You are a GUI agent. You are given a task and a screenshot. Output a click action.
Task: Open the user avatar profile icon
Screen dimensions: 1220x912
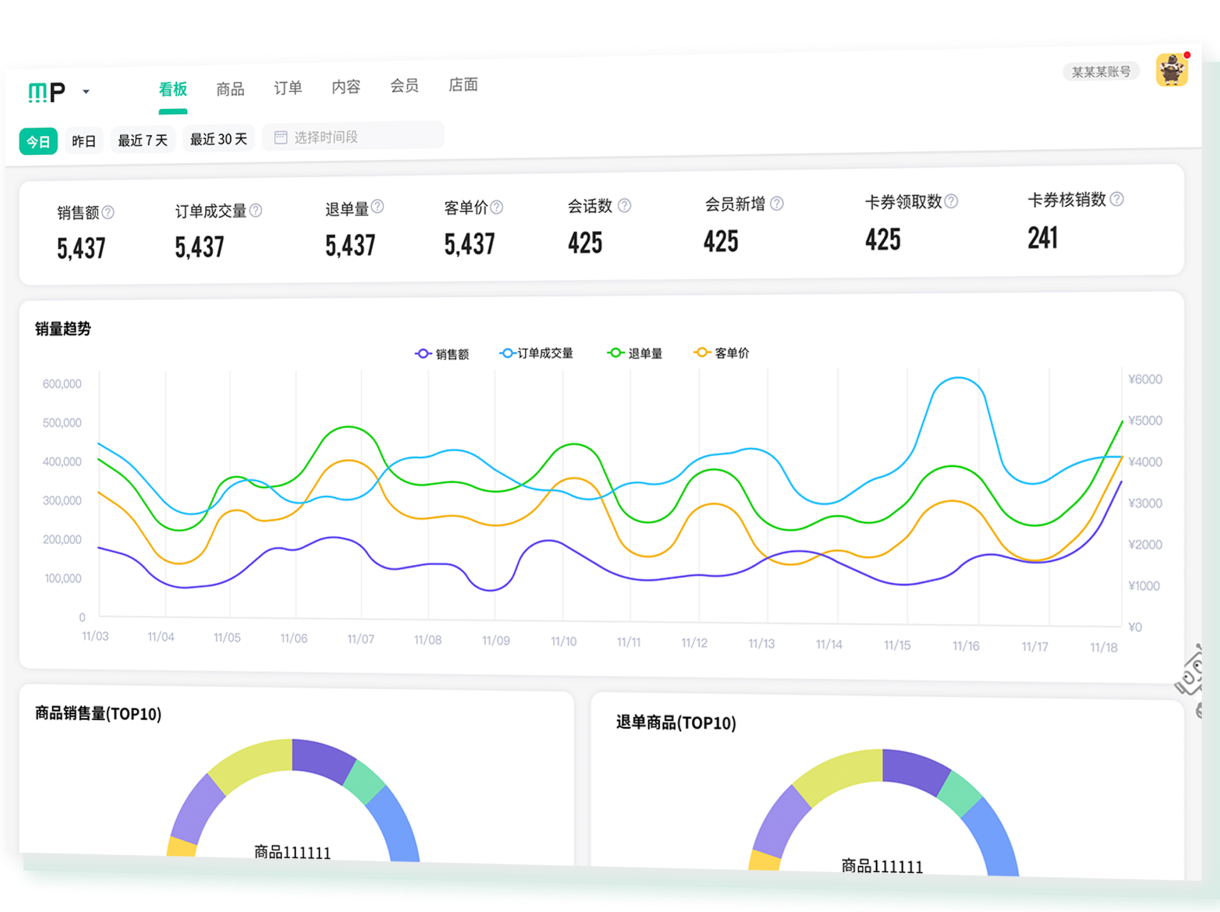(x=1172, y=70)
